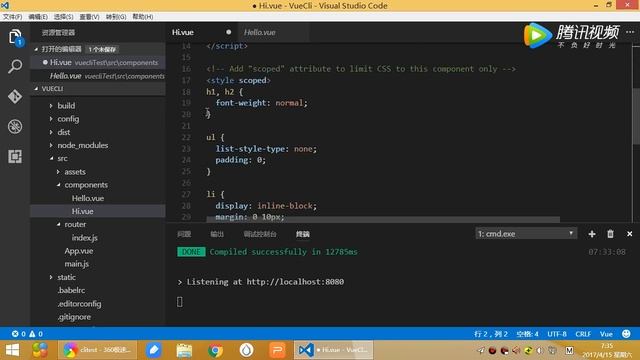Open Chrome from the taskbar
Image resolution: width=640 pixels, height=360 pixels.
pyautogui.click(x=216, y=350)
